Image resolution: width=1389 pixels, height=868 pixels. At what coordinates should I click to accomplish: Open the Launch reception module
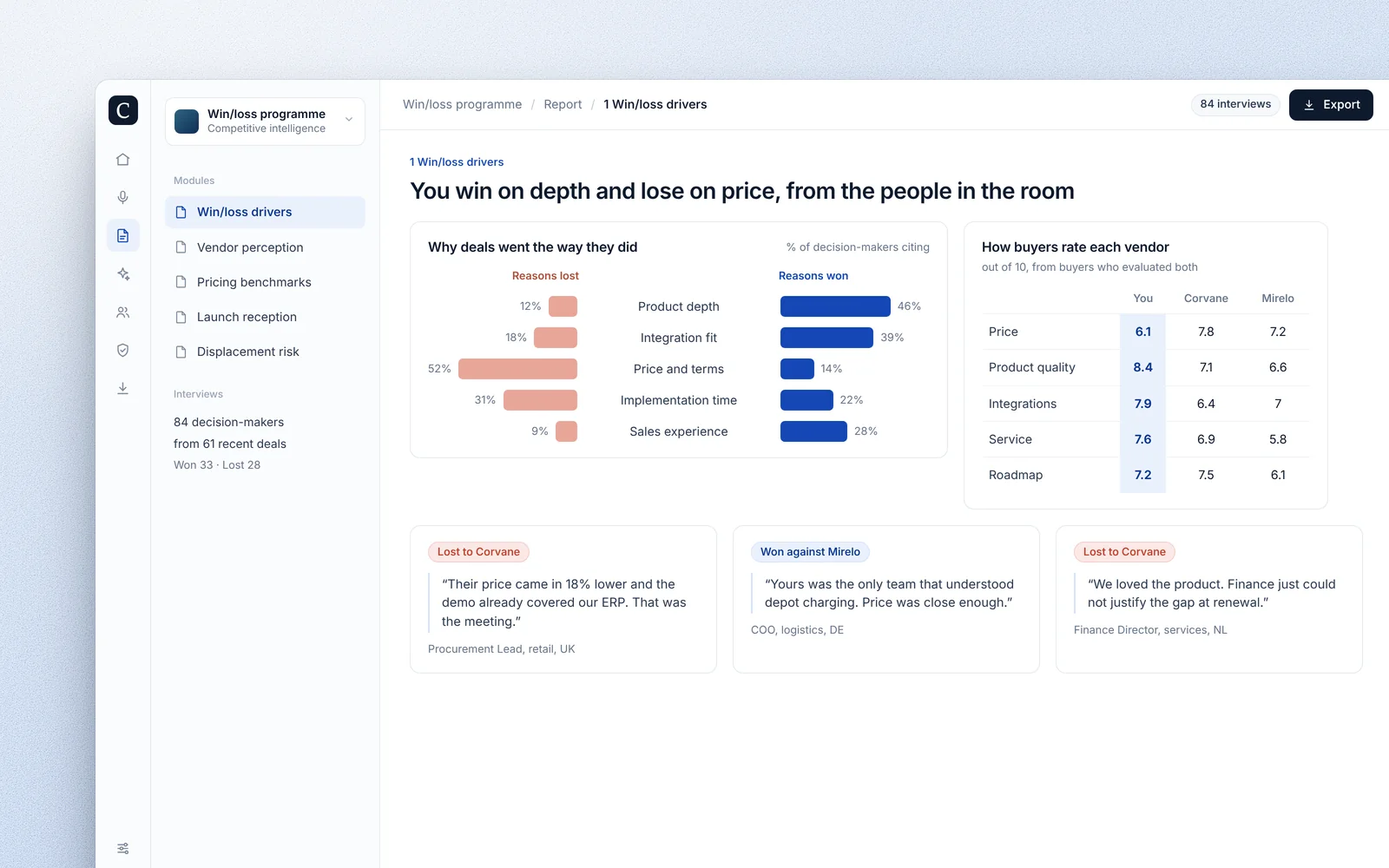265,317
